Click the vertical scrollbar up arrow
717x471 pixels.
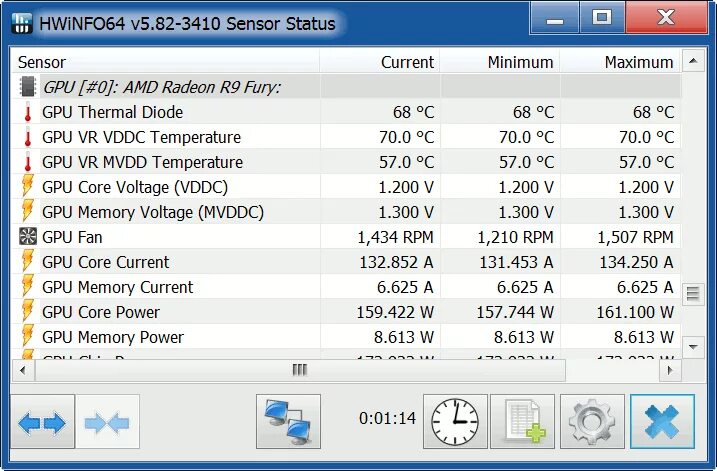tap(693, 61)
